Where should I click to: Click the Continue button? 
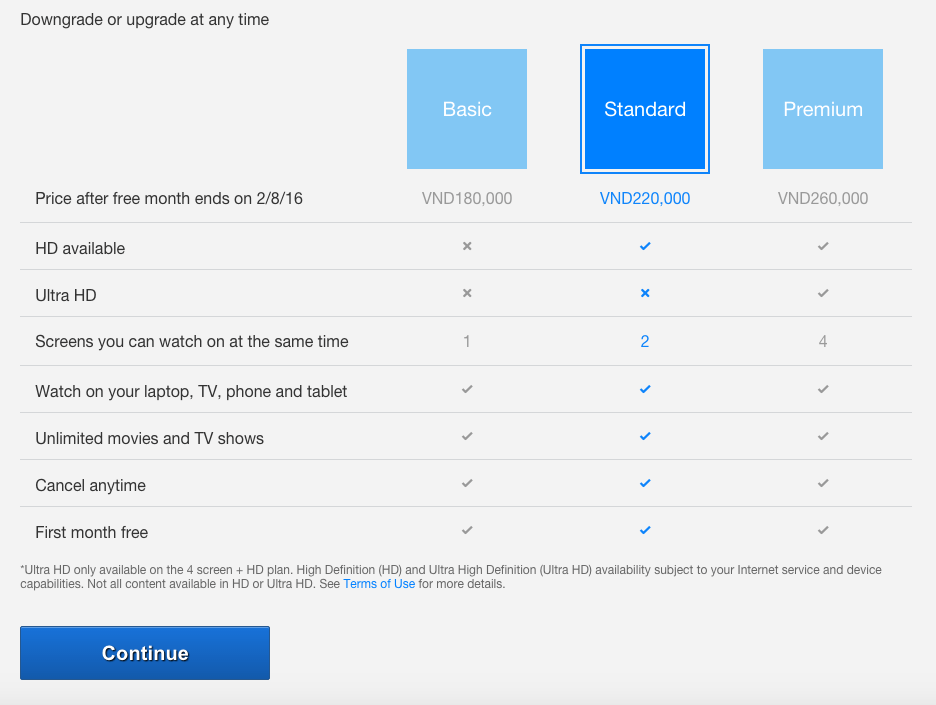click(x=145, y=653)
